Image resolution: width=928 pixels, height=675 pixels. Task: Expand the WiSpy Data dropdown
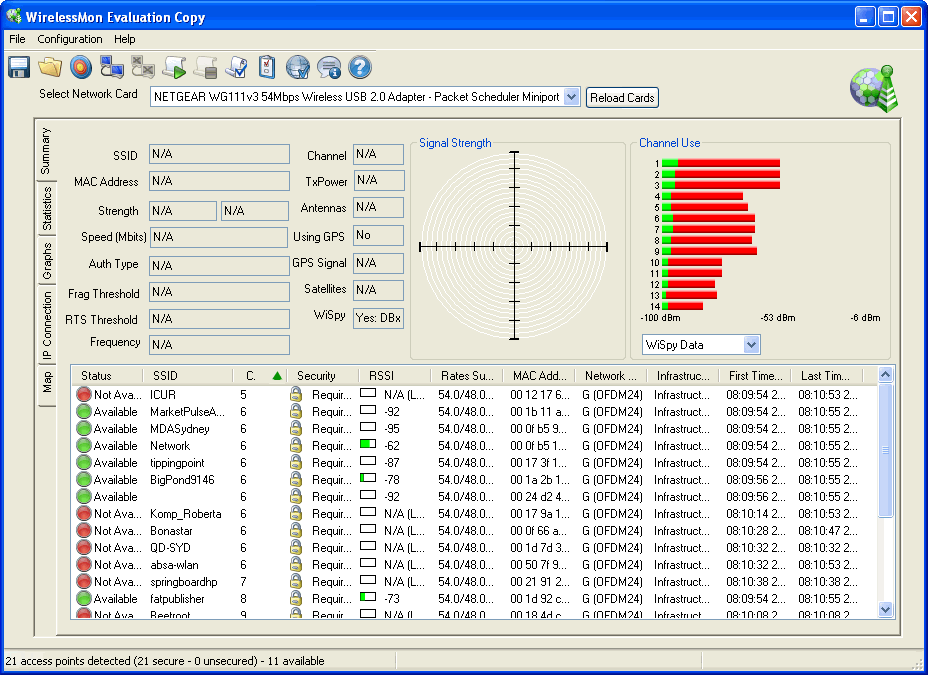coord(751,345)
